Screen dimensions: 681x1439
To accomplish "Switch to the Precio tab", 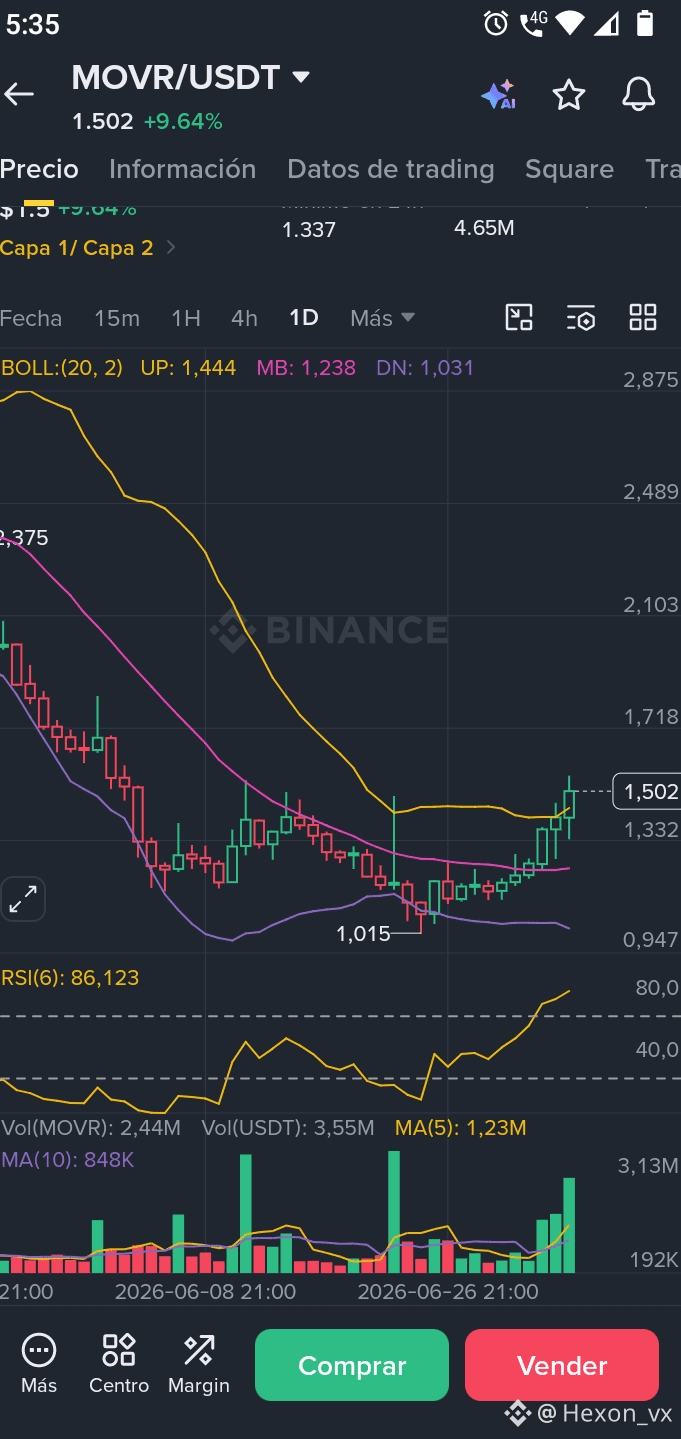I will [39, 169].
